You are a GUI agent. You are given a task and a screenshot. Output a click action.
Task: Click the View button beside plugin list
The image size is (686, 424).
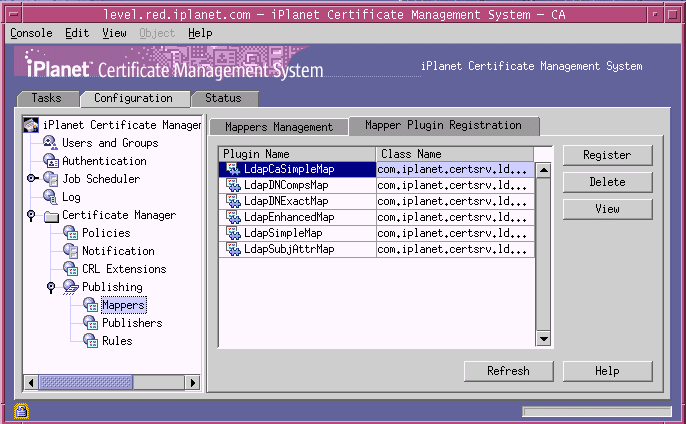pos(607,209)
